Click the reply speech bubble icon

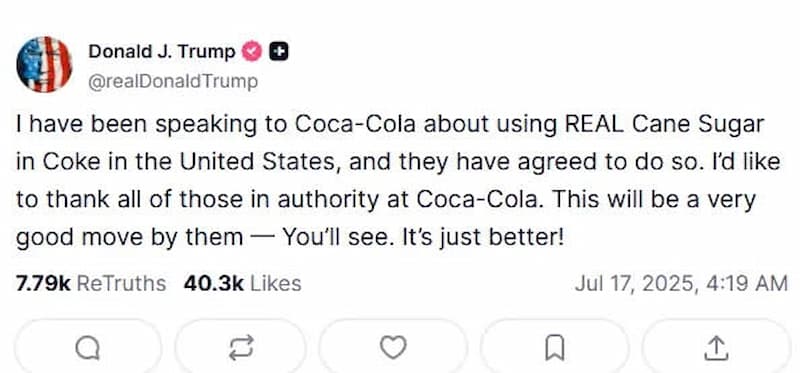87,348
